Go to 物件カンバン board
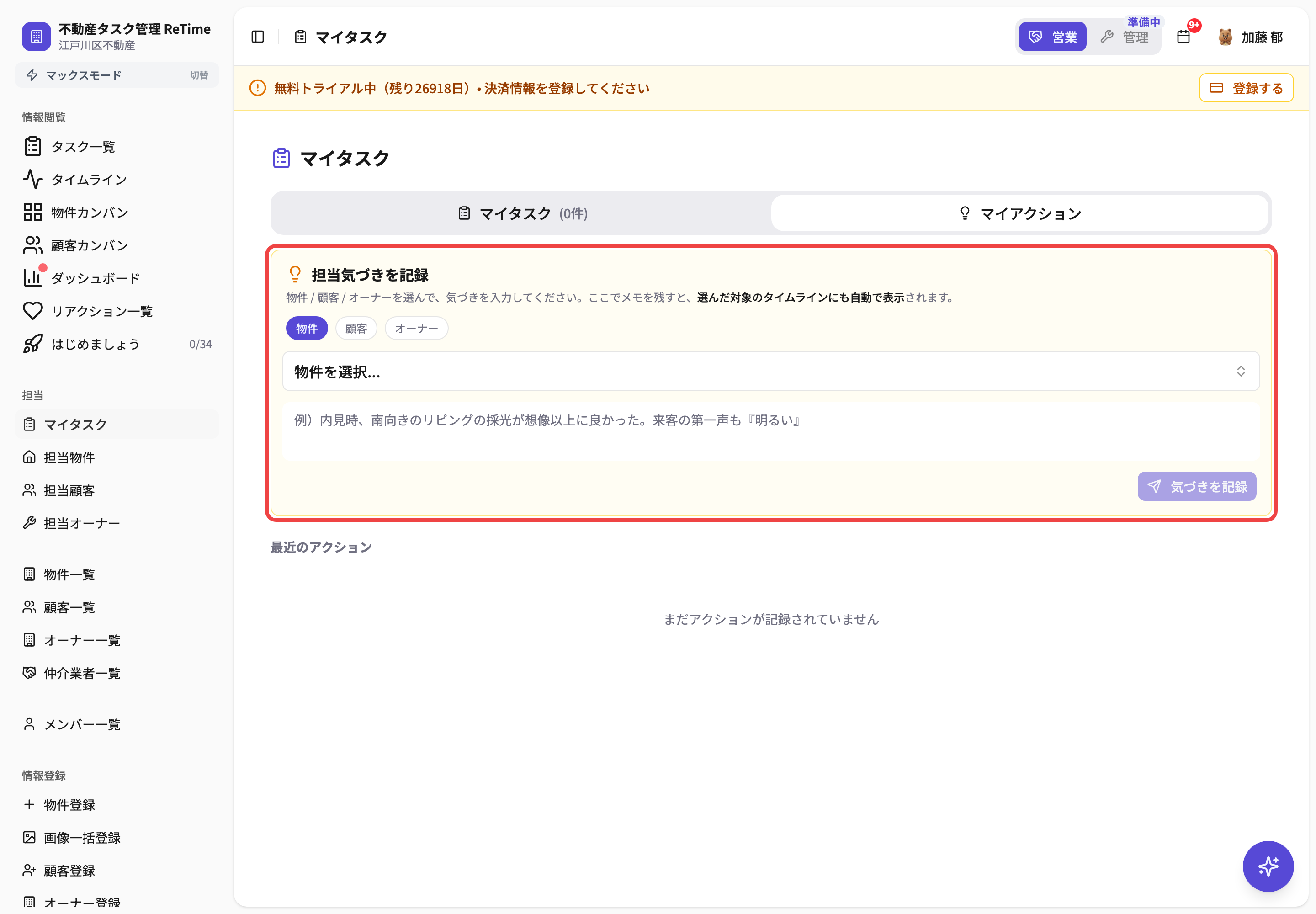Screen dimensions: 1316x914 117,213
